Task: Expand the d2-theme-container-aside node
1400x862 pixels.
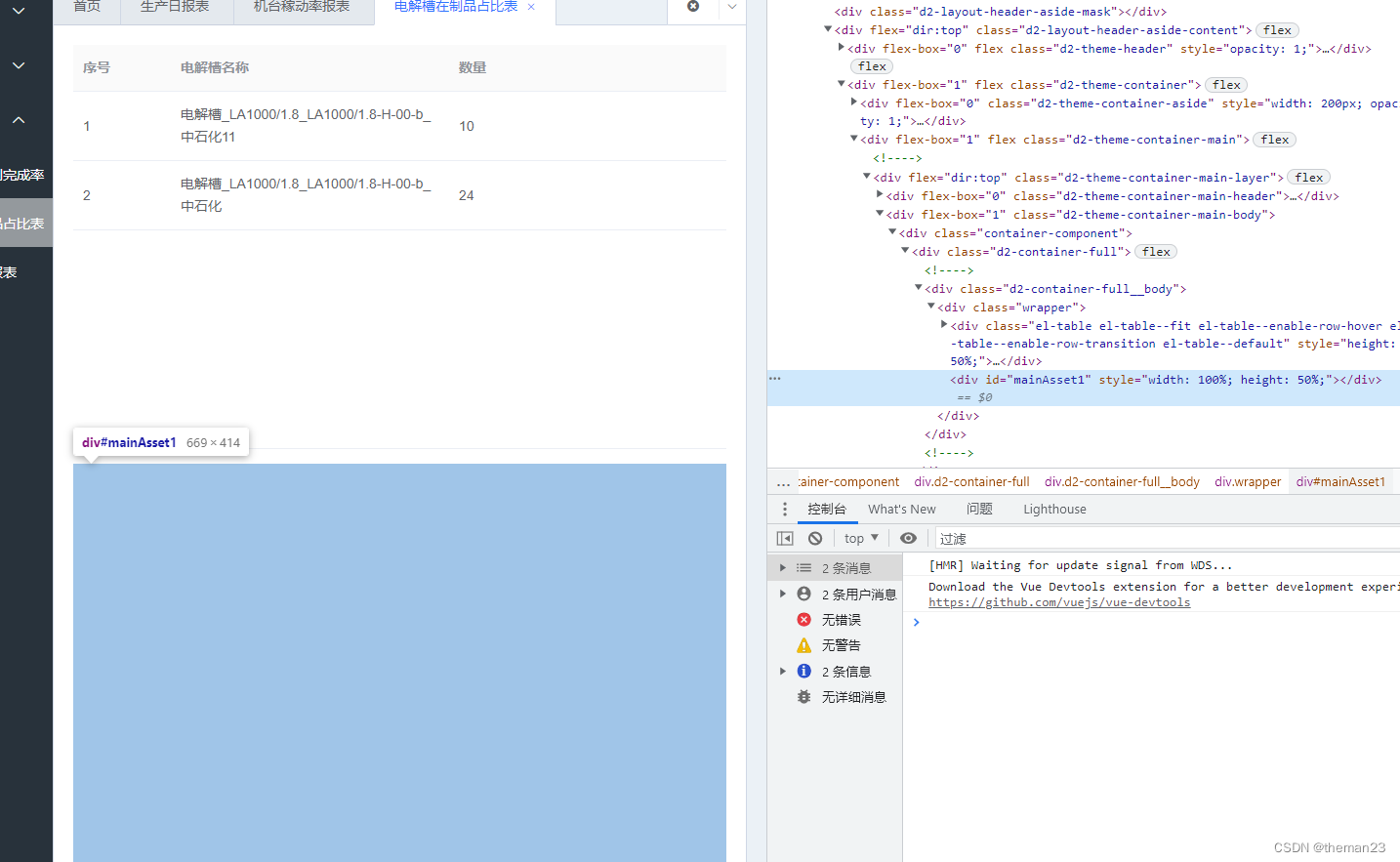Action: [x=854, y=102]
